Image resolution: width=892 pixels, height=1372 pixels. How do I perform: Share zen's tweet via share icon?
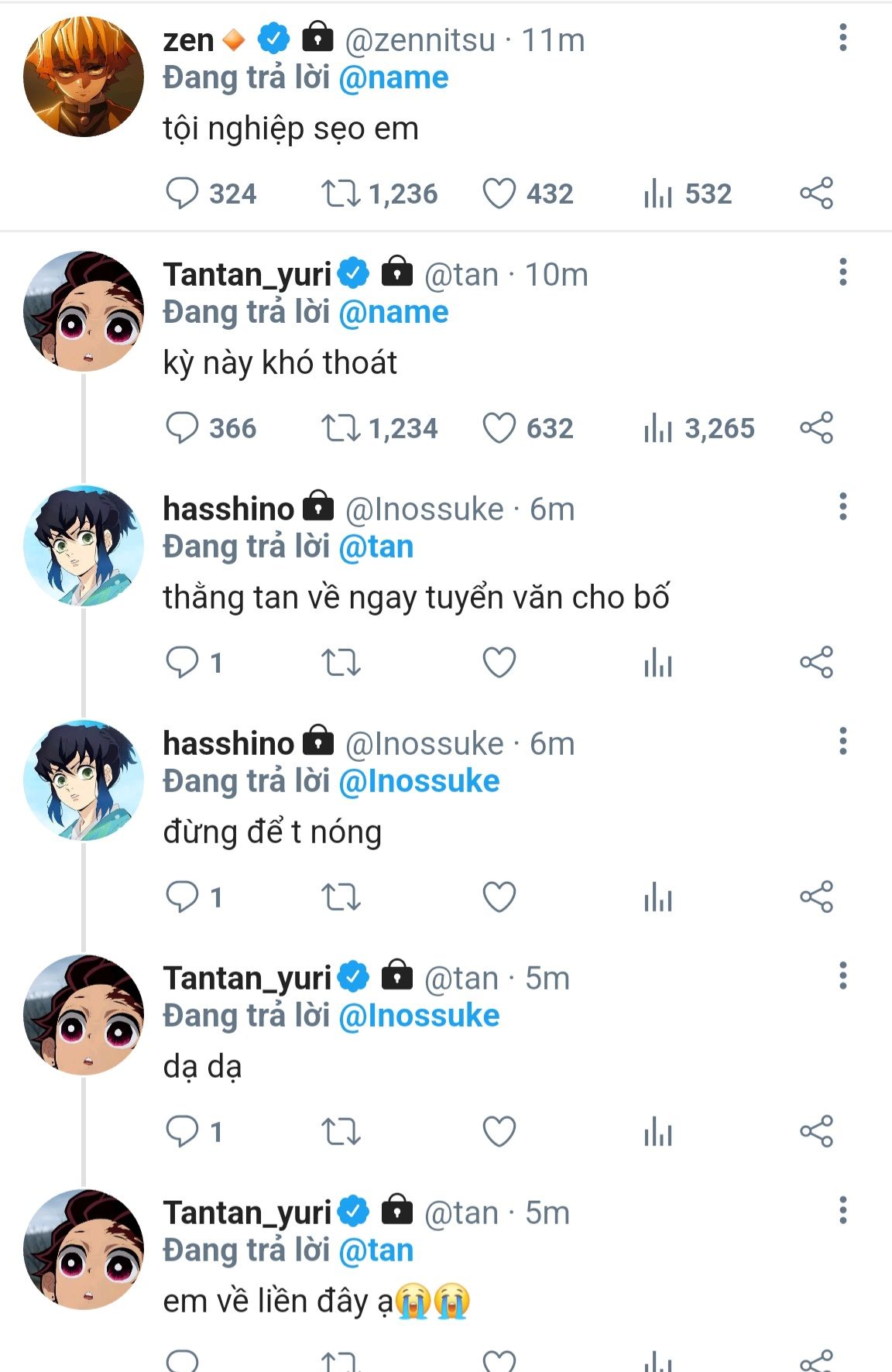tap(816, 194)
